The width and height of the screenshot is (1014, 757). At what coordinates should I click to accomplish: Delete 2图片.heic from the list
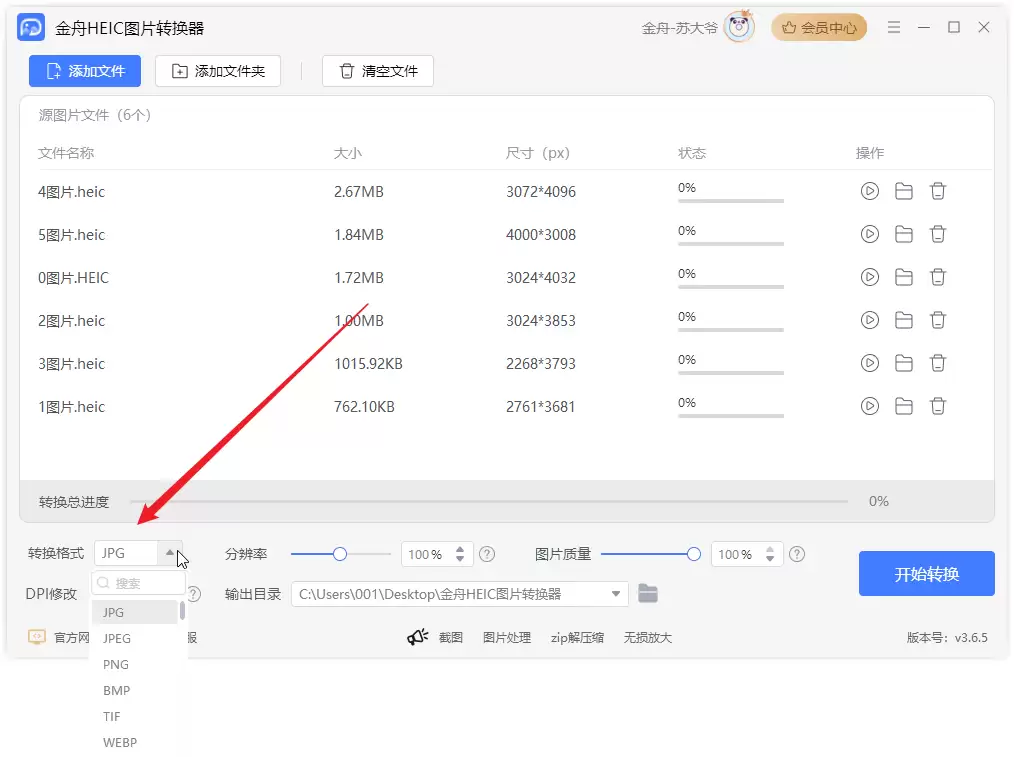pos(938,320)
